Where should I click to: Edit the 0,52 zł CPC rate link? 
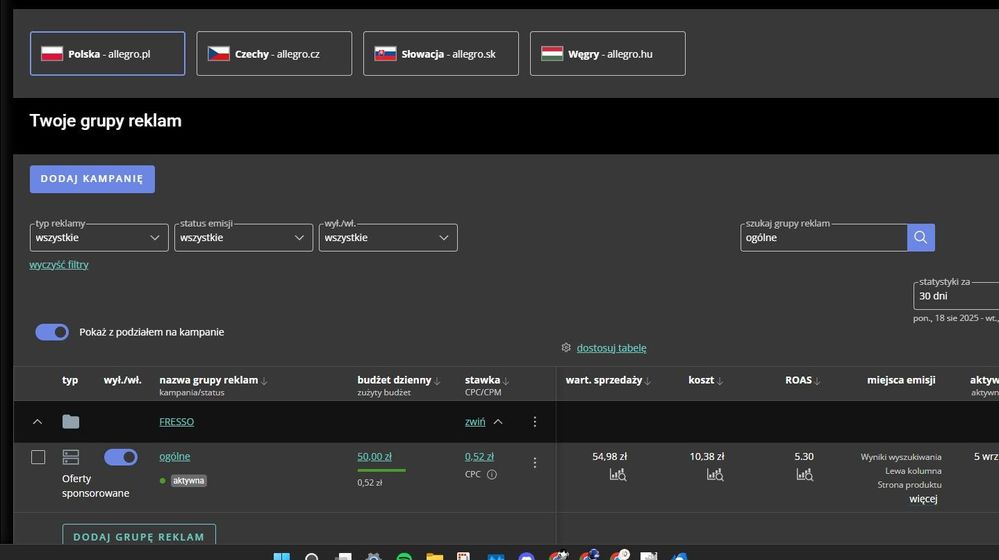pos(479,456)
